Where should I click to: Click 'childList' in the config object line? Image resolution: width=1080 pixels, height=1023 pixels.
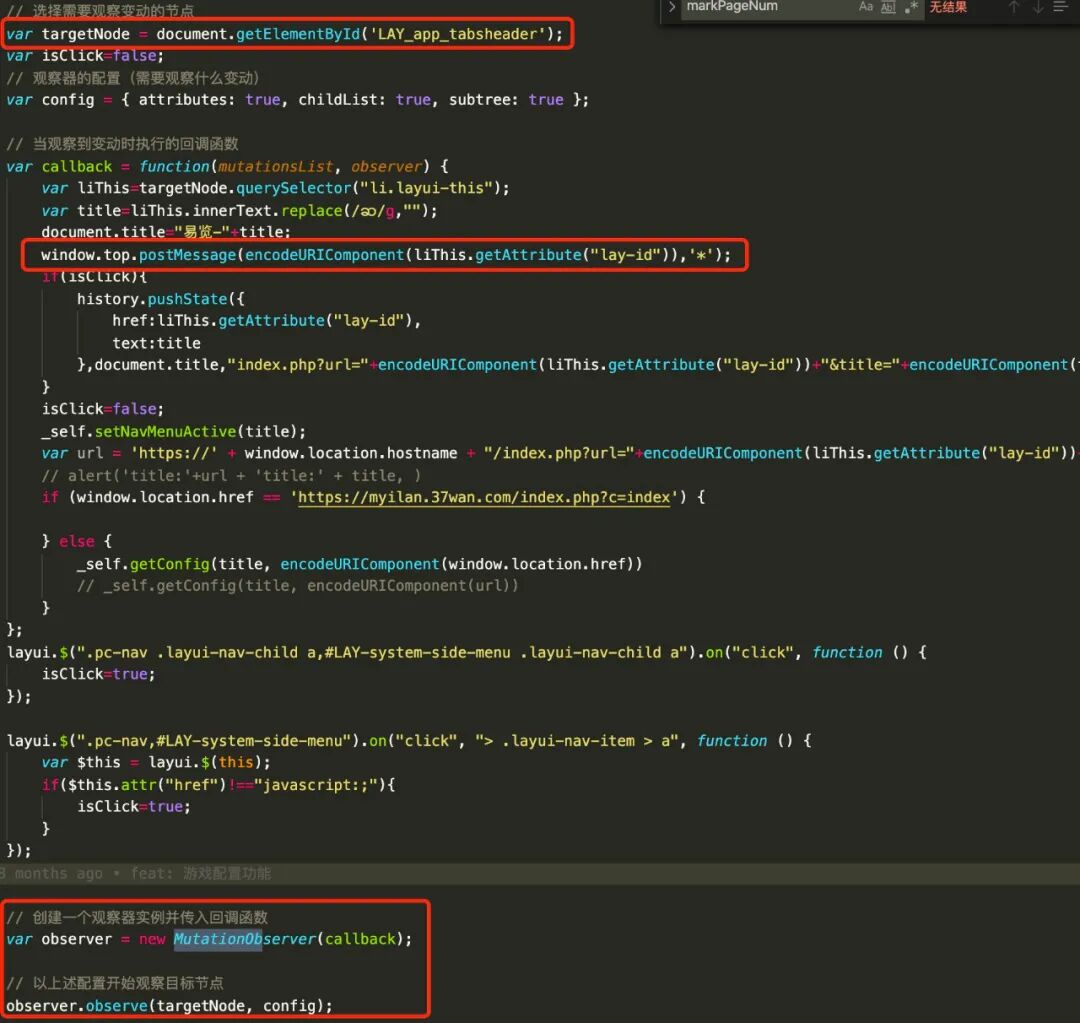[x=338, y=100]
